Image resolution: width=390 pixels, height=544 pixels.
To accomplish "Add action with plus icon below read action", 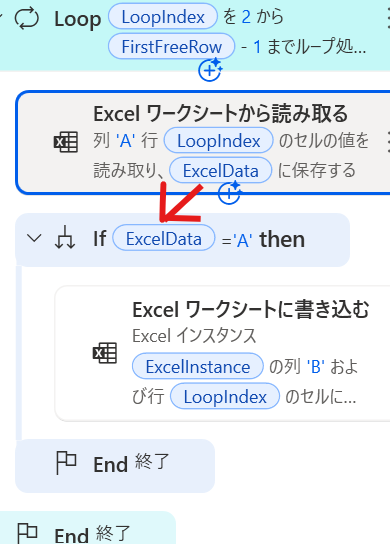I will 229,193.
